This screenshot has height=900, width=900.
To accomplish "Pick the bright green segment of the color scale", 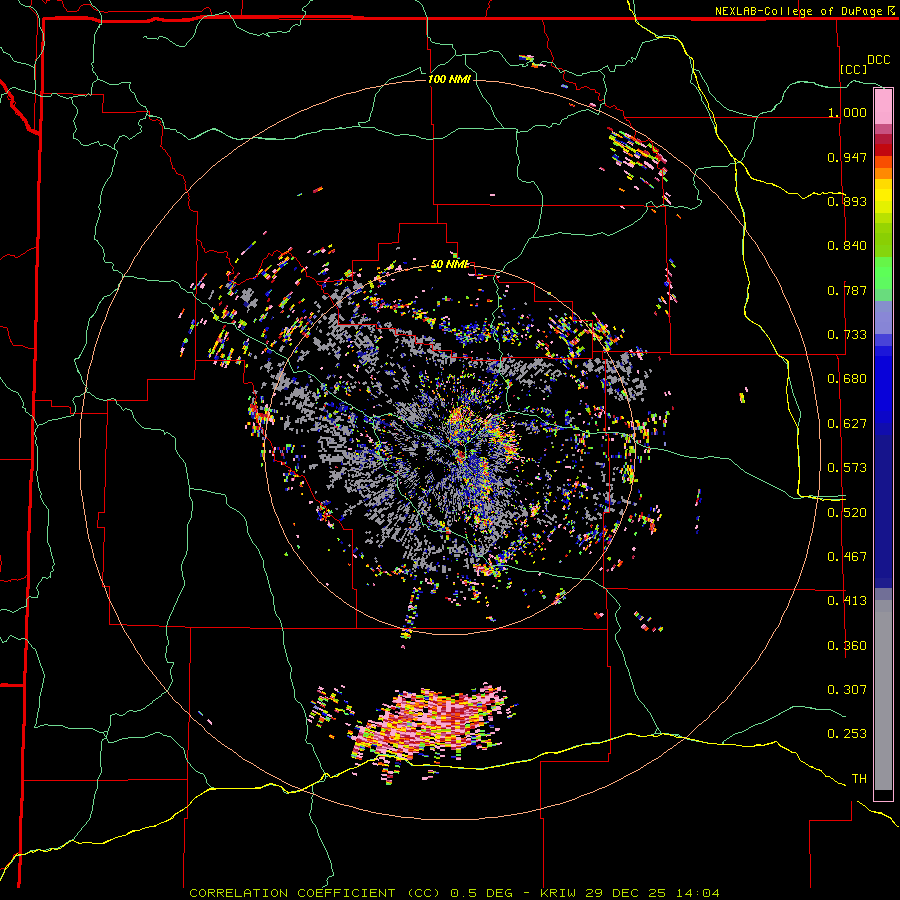I will coord(883,273).
